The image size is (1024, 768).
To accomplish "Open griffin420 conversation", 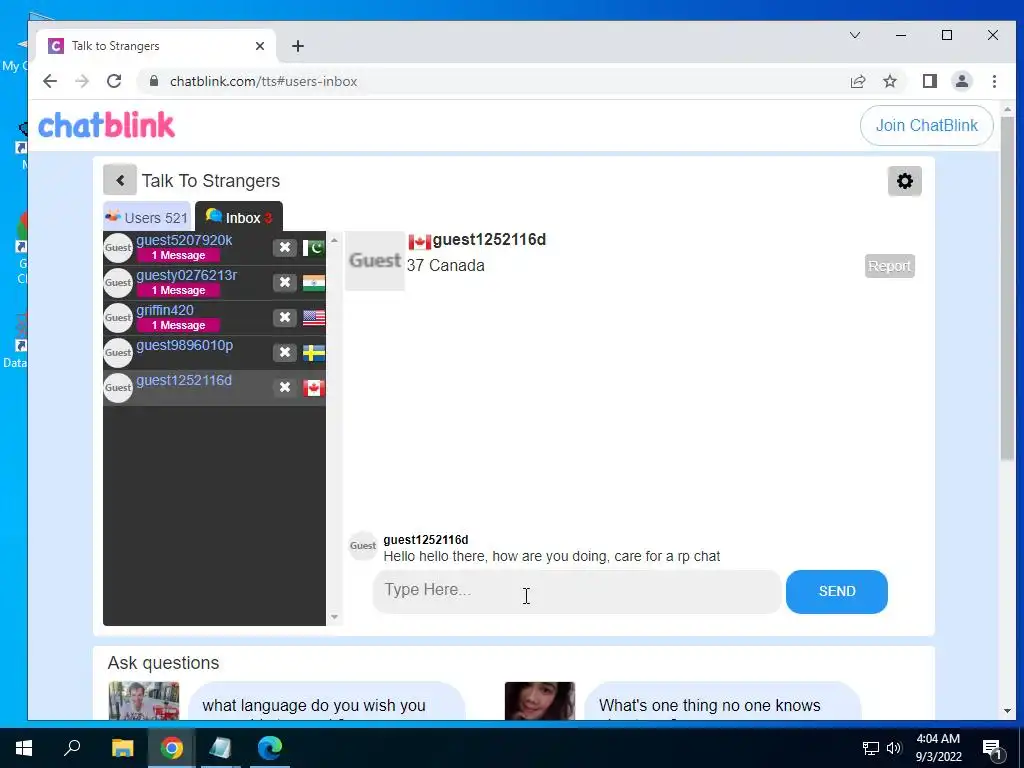I will 214,318.
